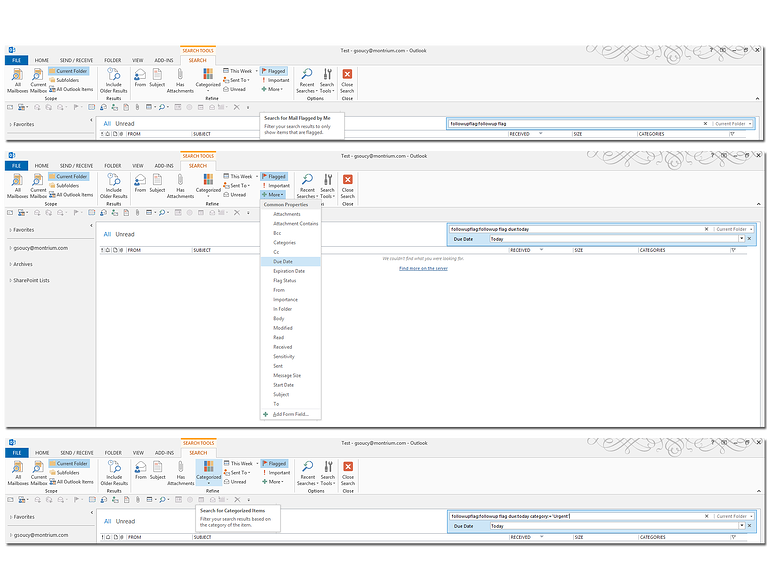This screenshot has height=575, width=767.
Task: Sort by RECEIVED column in top window
Action: pyautogui.click(x=520, y=134)
